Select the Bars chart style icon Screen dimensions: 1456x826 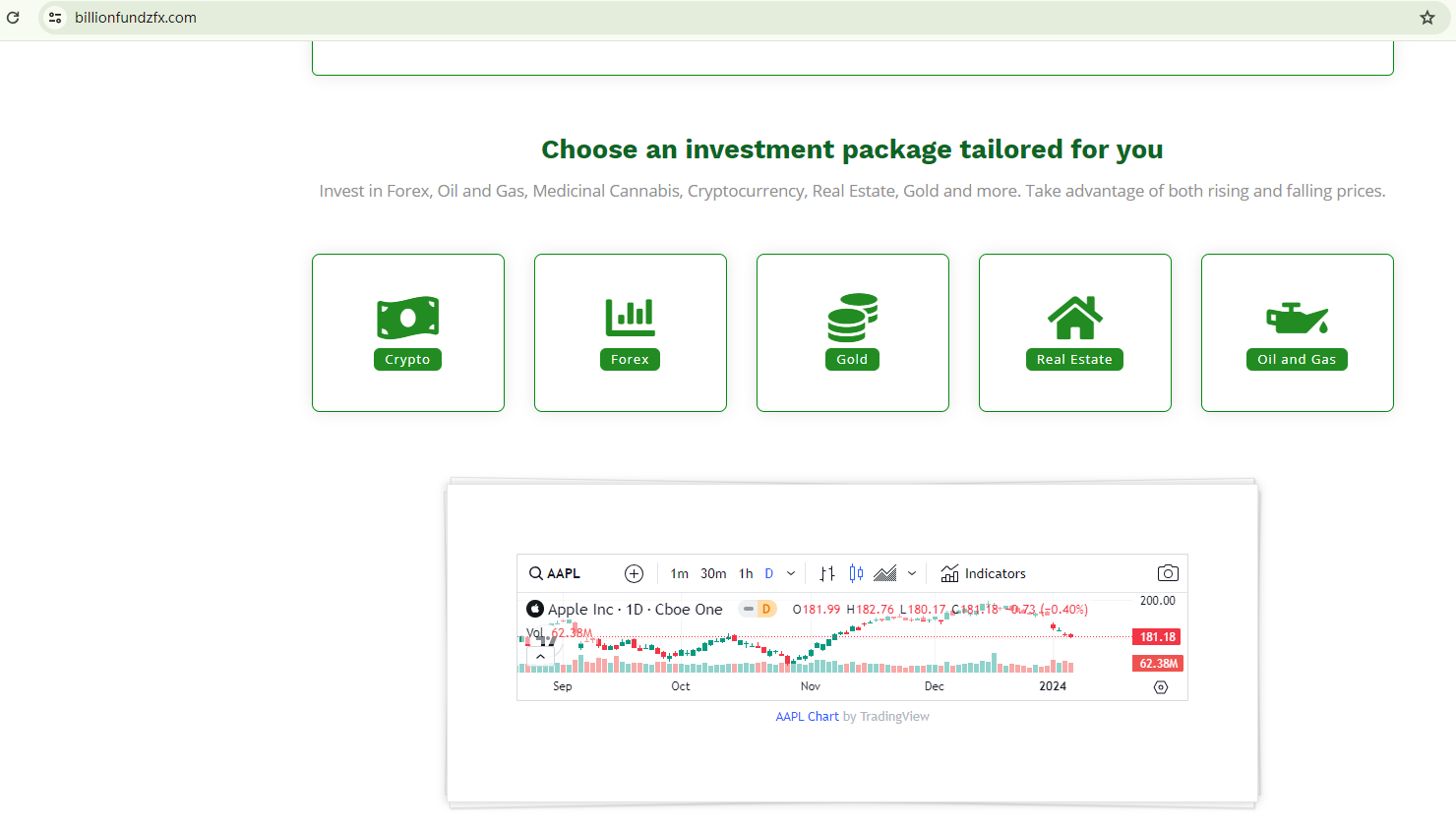[x=827, y=573]
